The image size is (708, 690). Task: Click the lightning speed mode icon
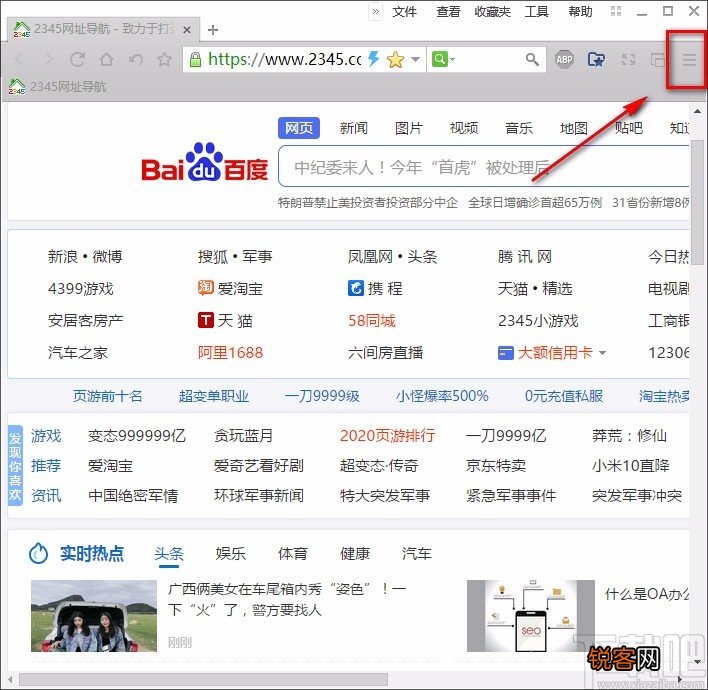373,59
